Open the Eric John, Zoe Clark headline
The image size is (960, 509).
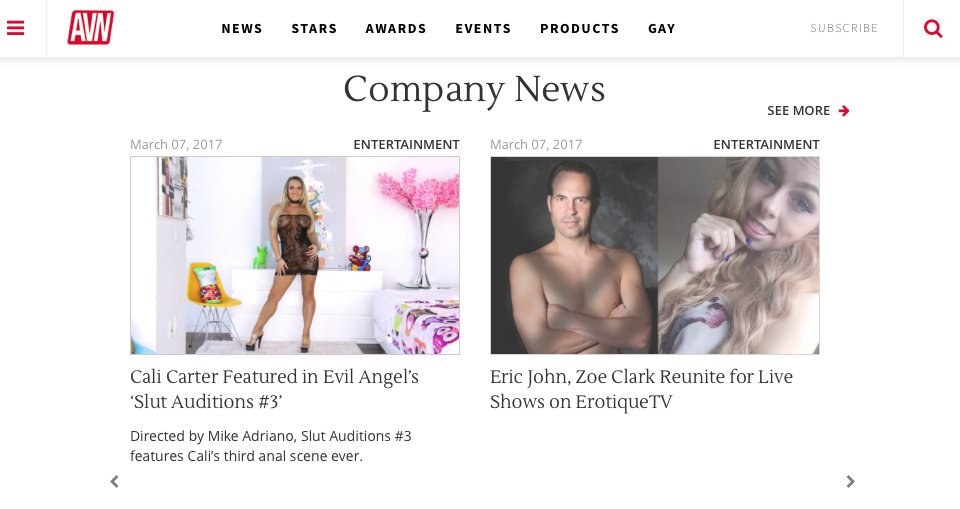click(641, 389)
